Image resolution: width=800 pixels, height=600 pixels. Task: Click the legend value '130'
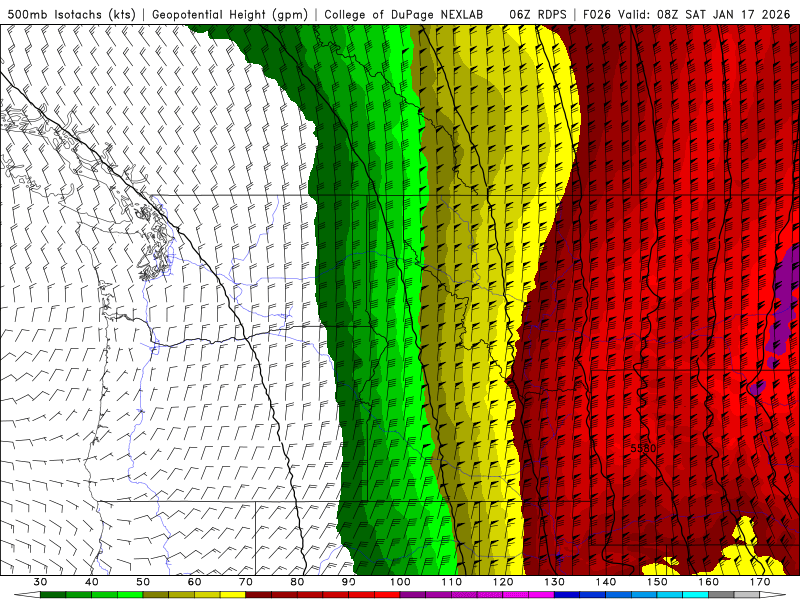tap(554, 582)
